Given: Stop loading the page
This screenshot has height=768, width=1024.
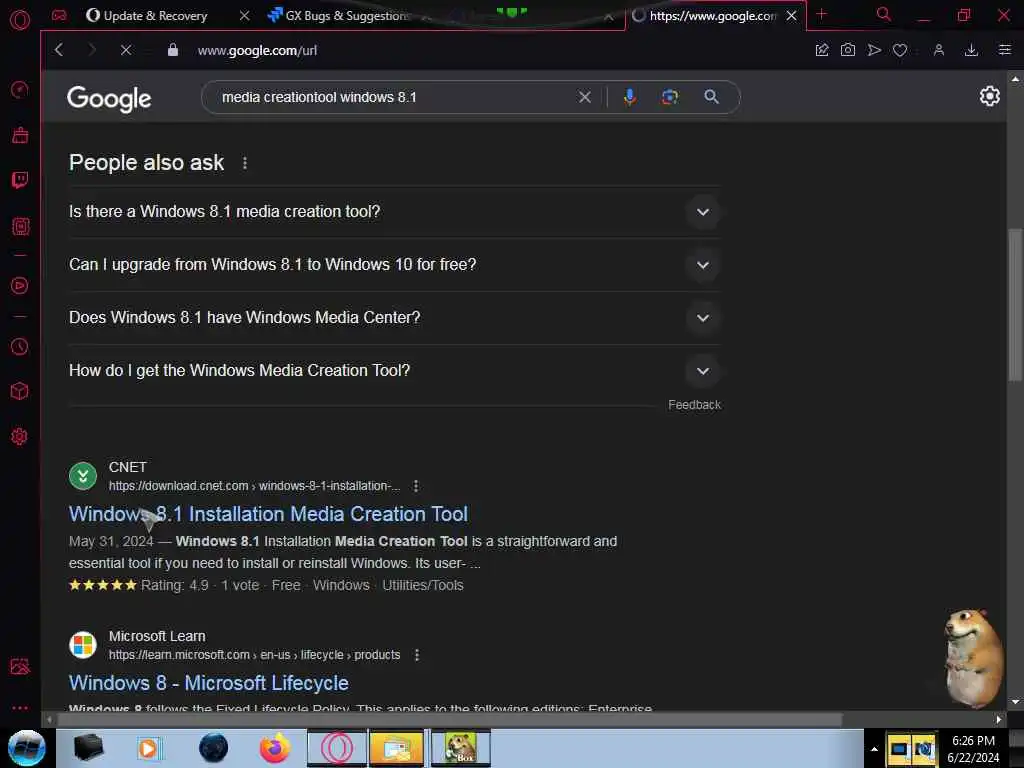Looking at the screenshot, I should 125,50.
